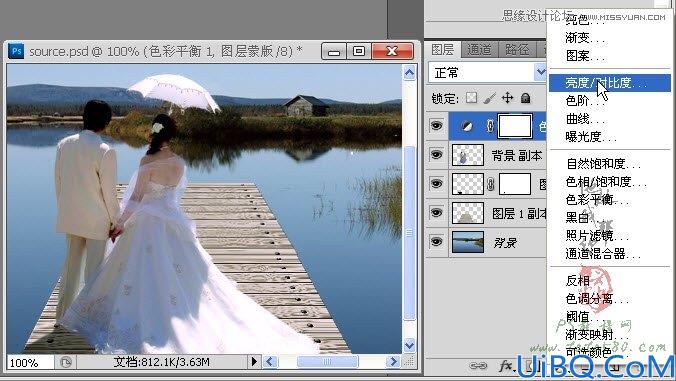
Task: Choose 阈值 menu item
Action: pyautogui.click(x=585, y=317)
